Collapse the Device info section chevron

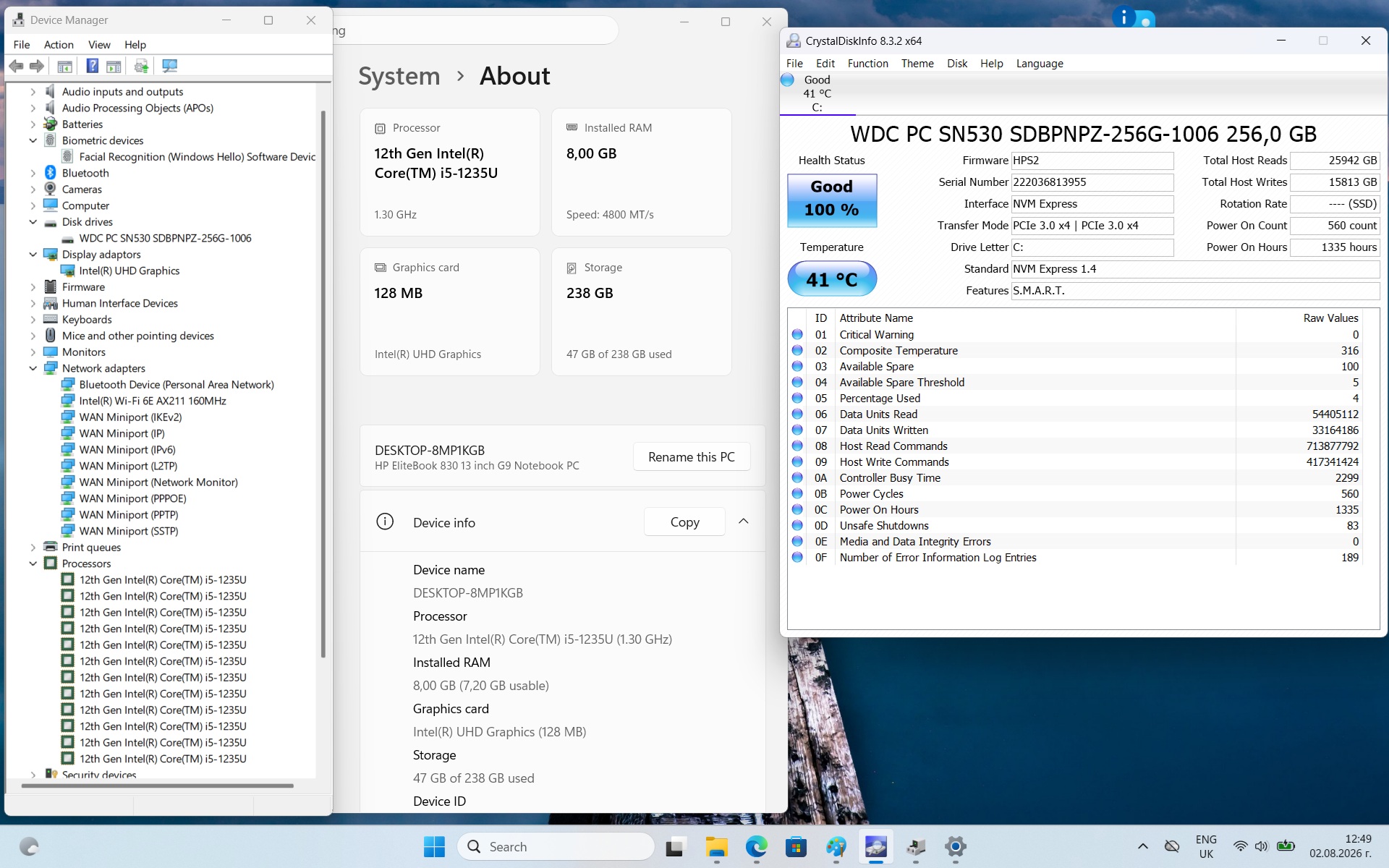click(743, 522)
